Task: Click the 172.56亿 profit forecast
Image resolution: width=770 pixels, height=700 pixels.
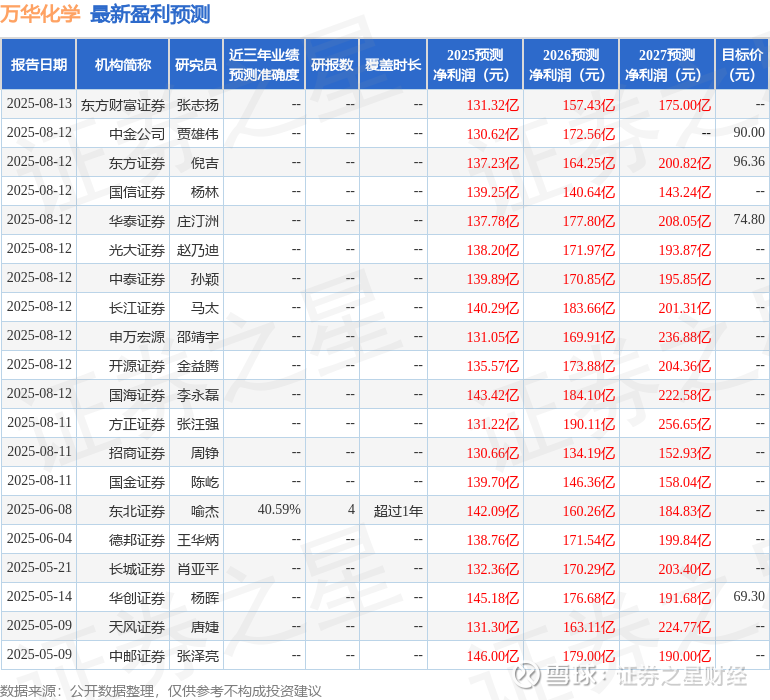Action: point(589,134)
